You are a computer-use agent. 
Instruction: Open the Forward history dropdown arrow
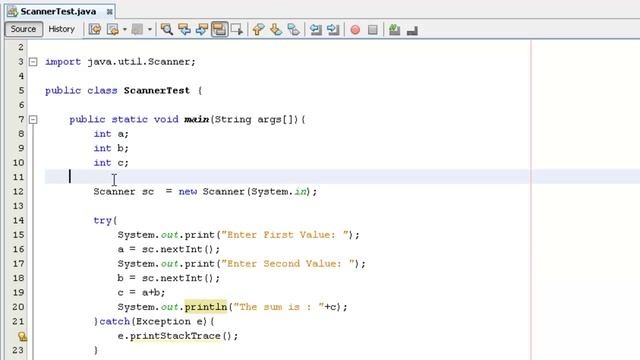150,29
